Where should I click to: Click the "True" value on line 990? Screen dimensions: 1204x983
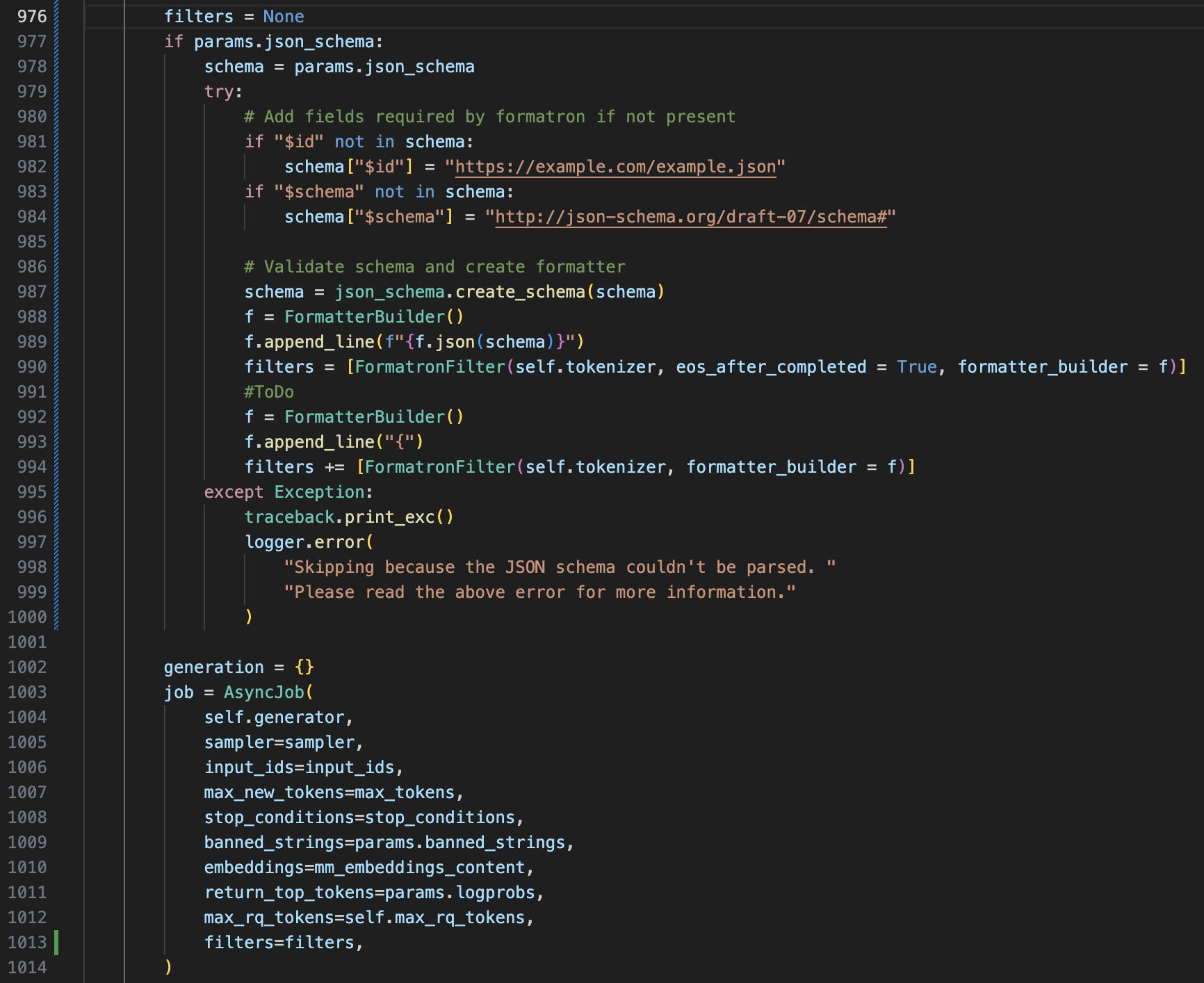coord(917,367)
